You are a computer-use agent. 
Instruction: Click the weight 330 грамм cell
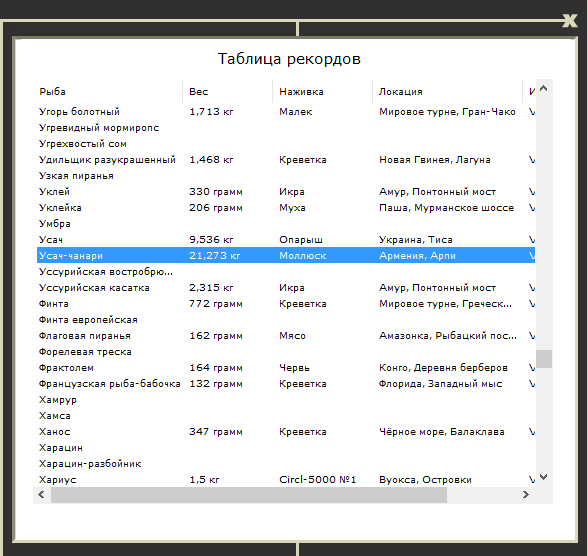[216, 192]
